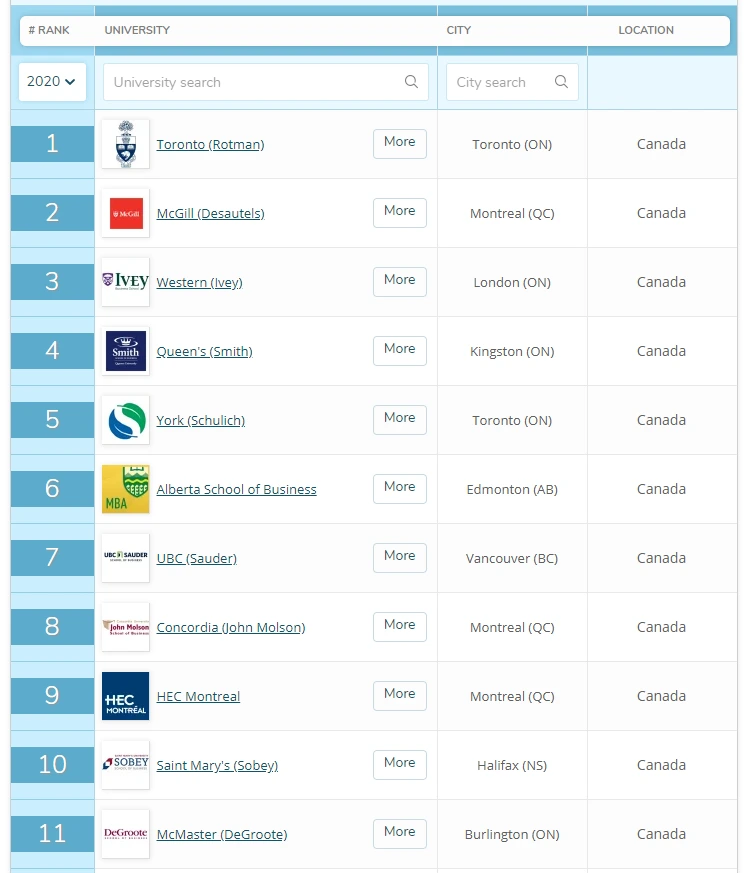Screen dimensions: 753x873
Task: Click the magnifier icon in University search
Action: pyautogui.click(x=411, y=82)
